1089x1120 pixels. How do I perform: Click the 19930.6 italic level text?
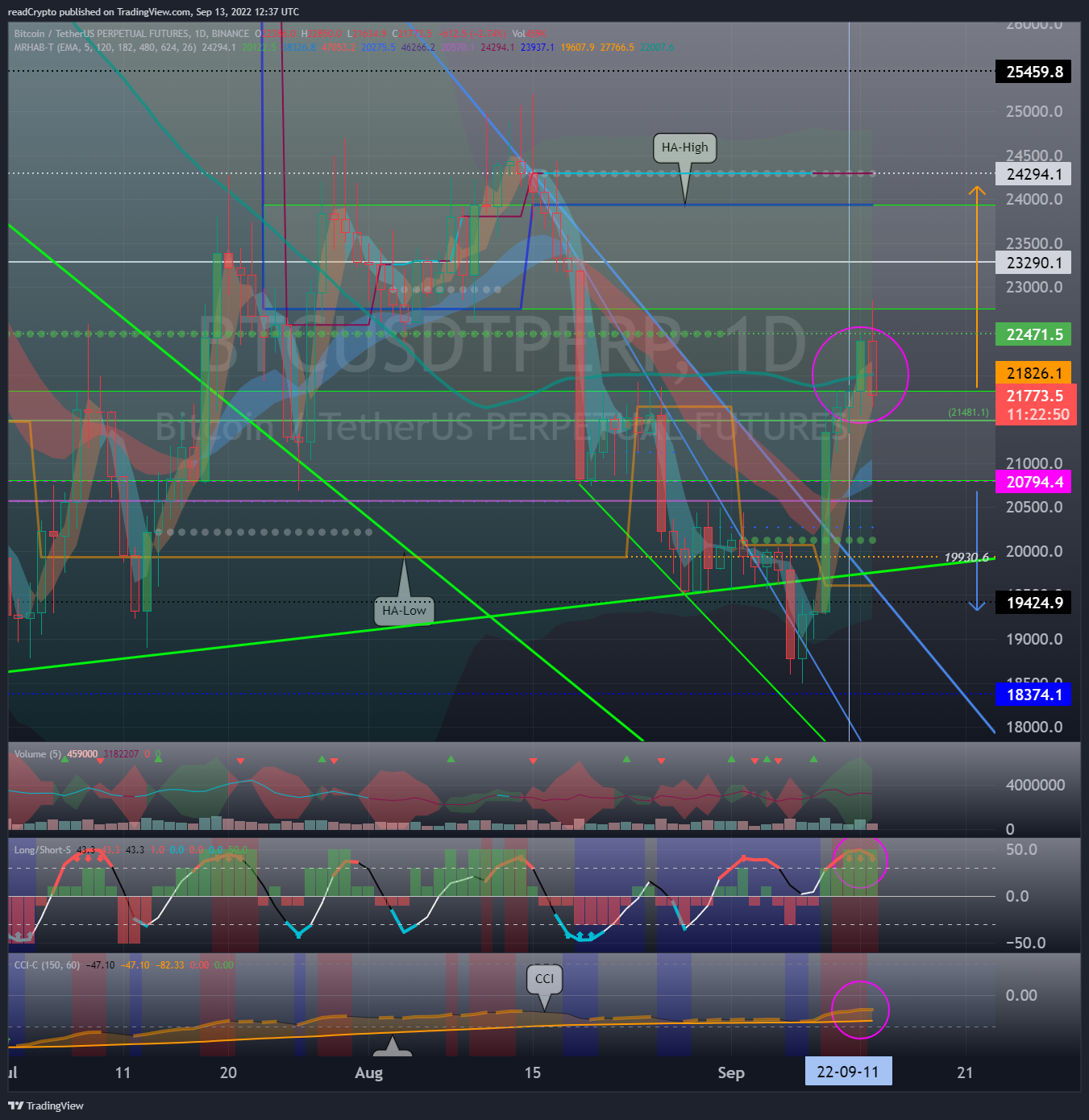(966, 558)
